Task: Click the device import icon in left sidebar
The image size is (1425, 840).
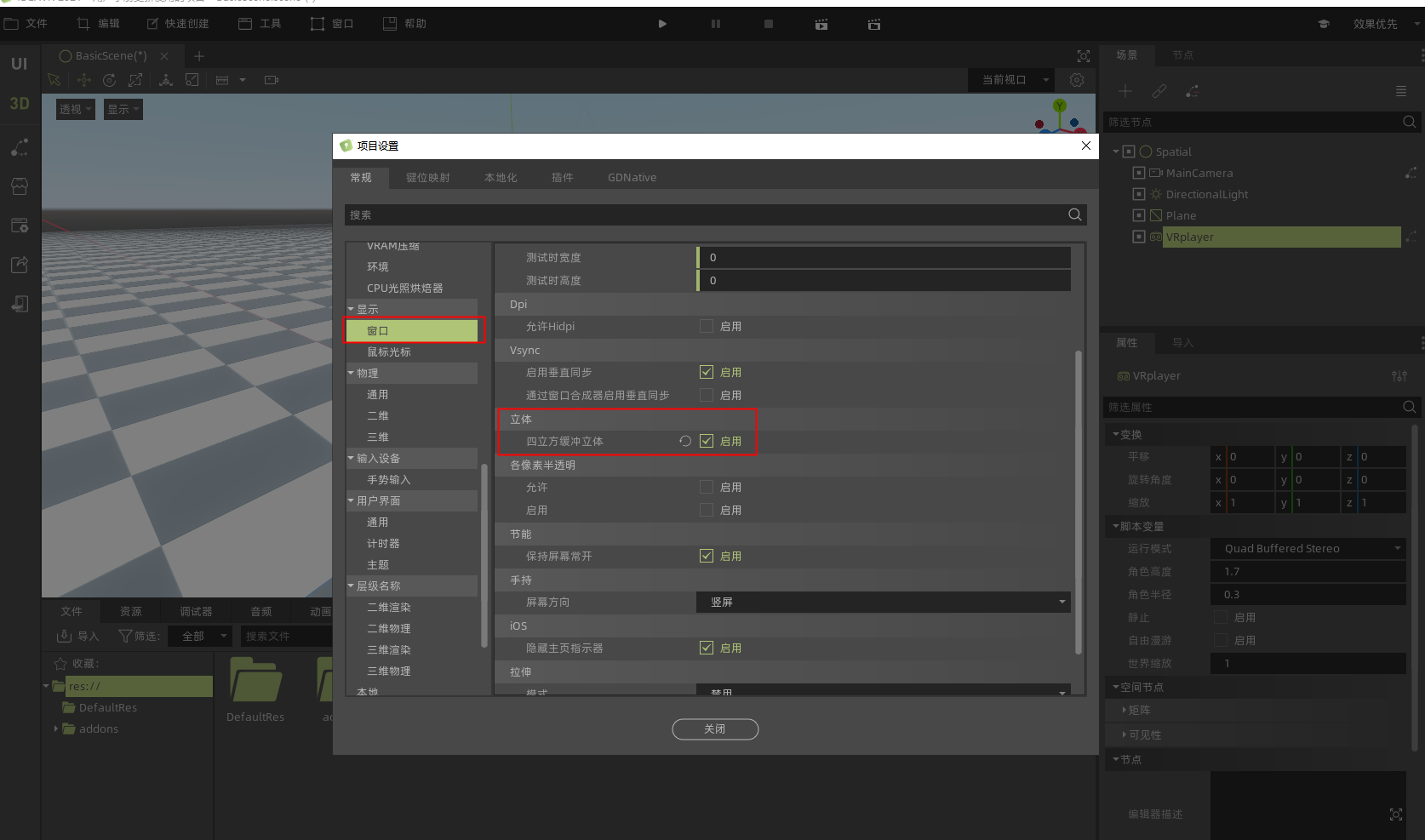Action: [x=20, y=304]
